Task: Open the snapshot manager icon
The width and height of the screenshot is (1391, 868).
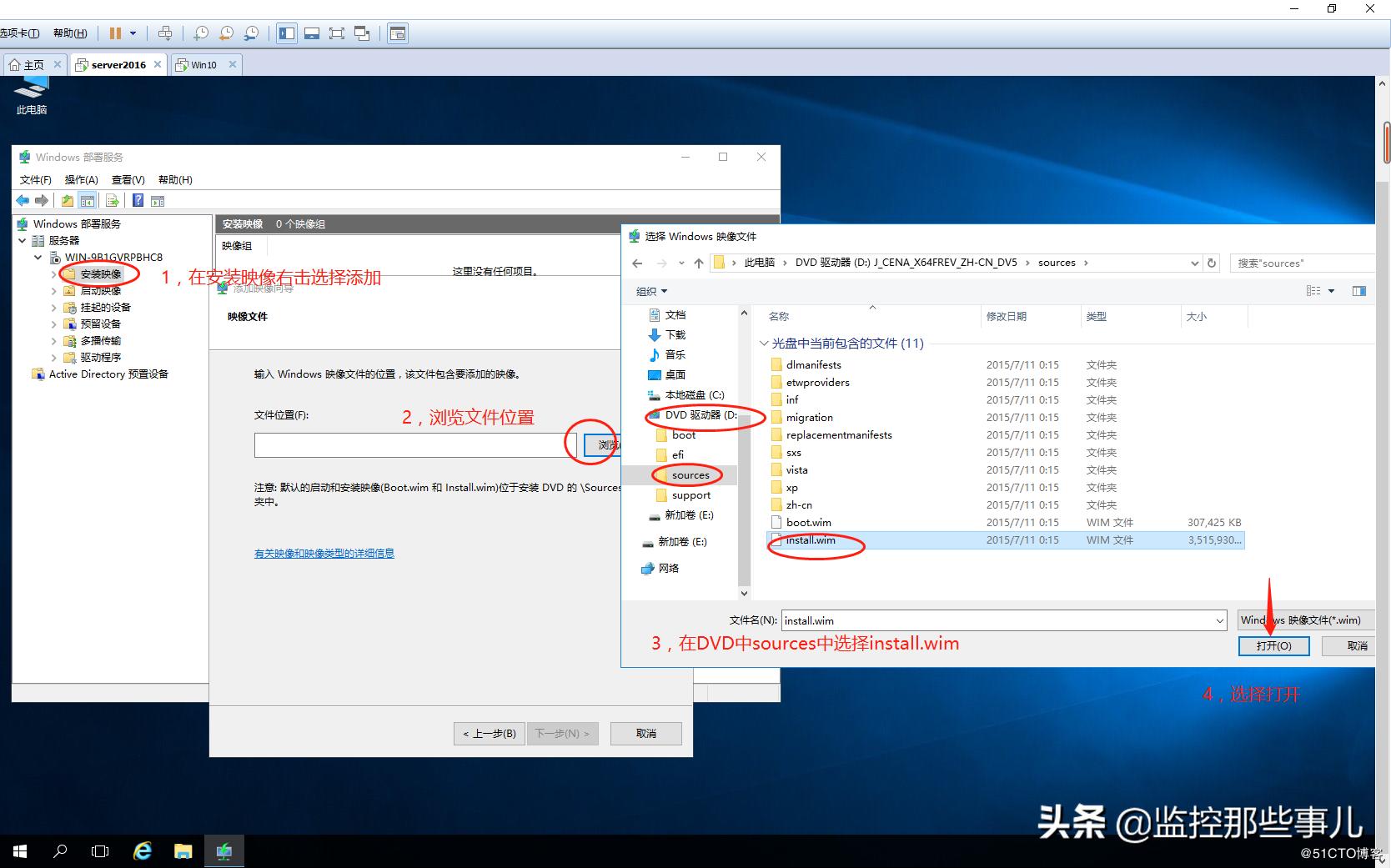Action: pos(250,33)
